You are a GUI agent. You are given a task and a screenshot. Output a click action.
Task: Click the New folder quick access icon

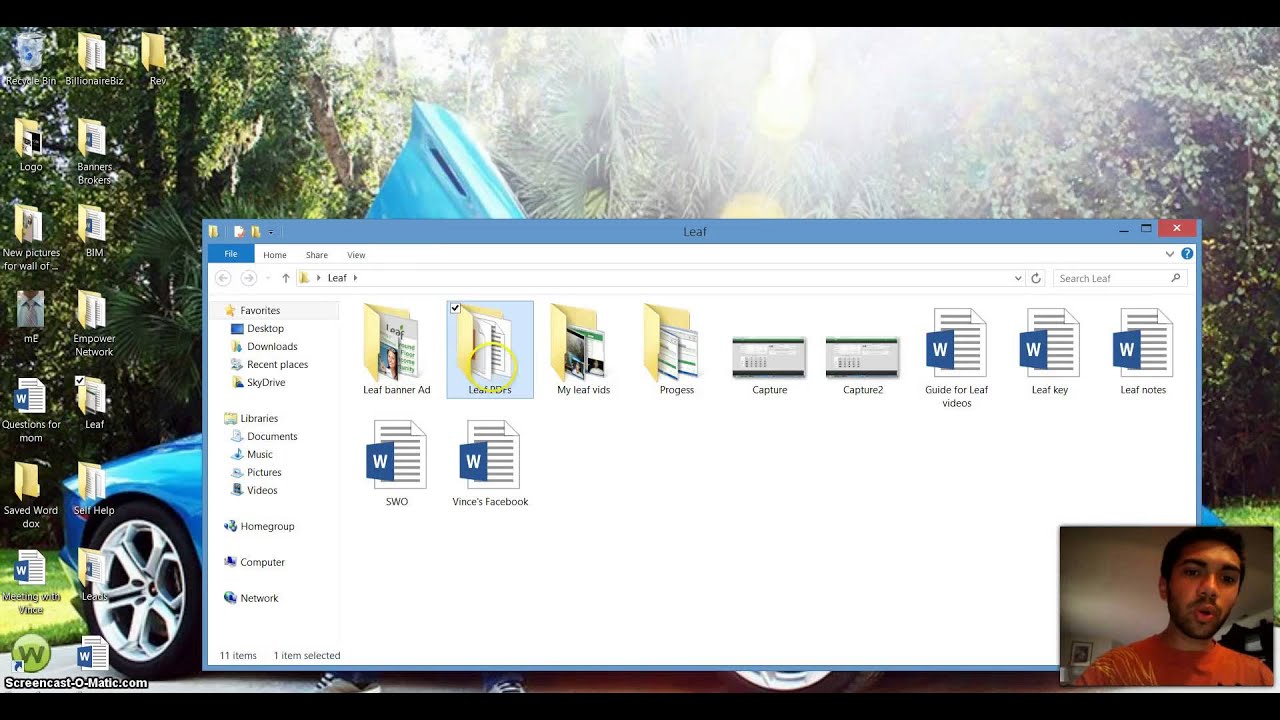(x=255, y=232)
